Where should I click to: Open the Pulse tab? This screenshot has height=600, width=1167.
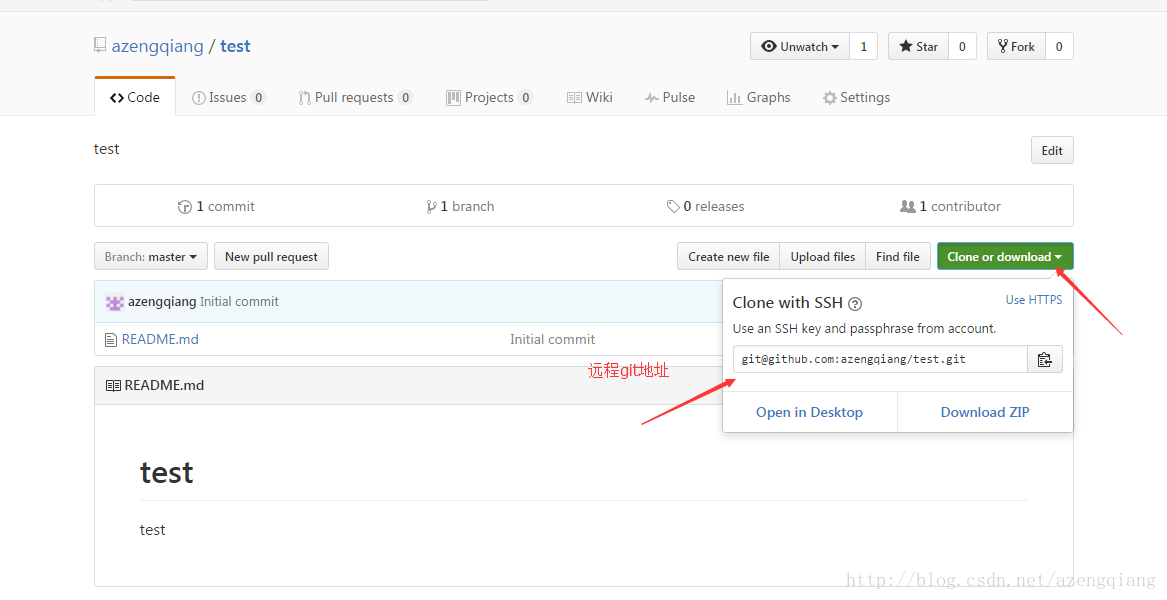coord(670,98)
